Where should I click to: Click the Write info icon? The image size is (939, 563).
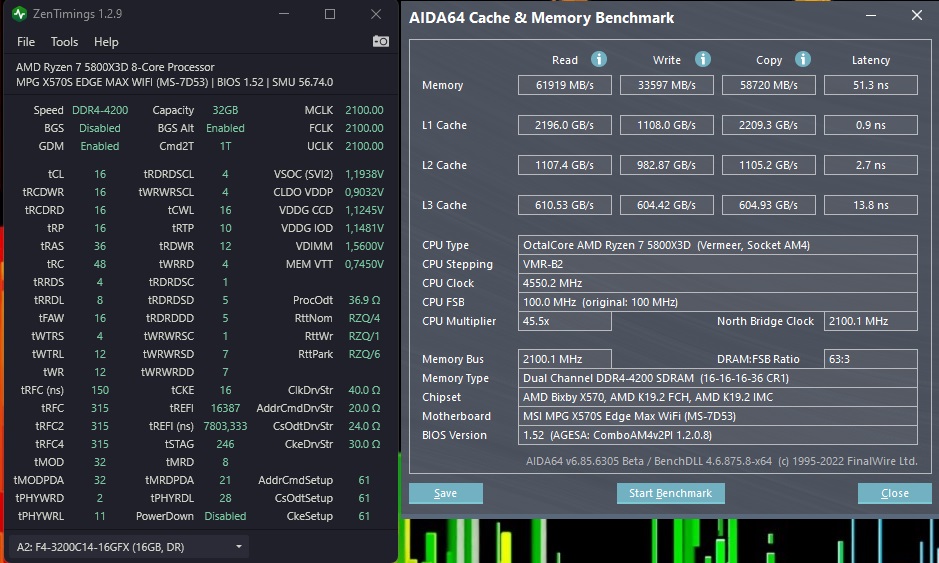click(702, 59)
